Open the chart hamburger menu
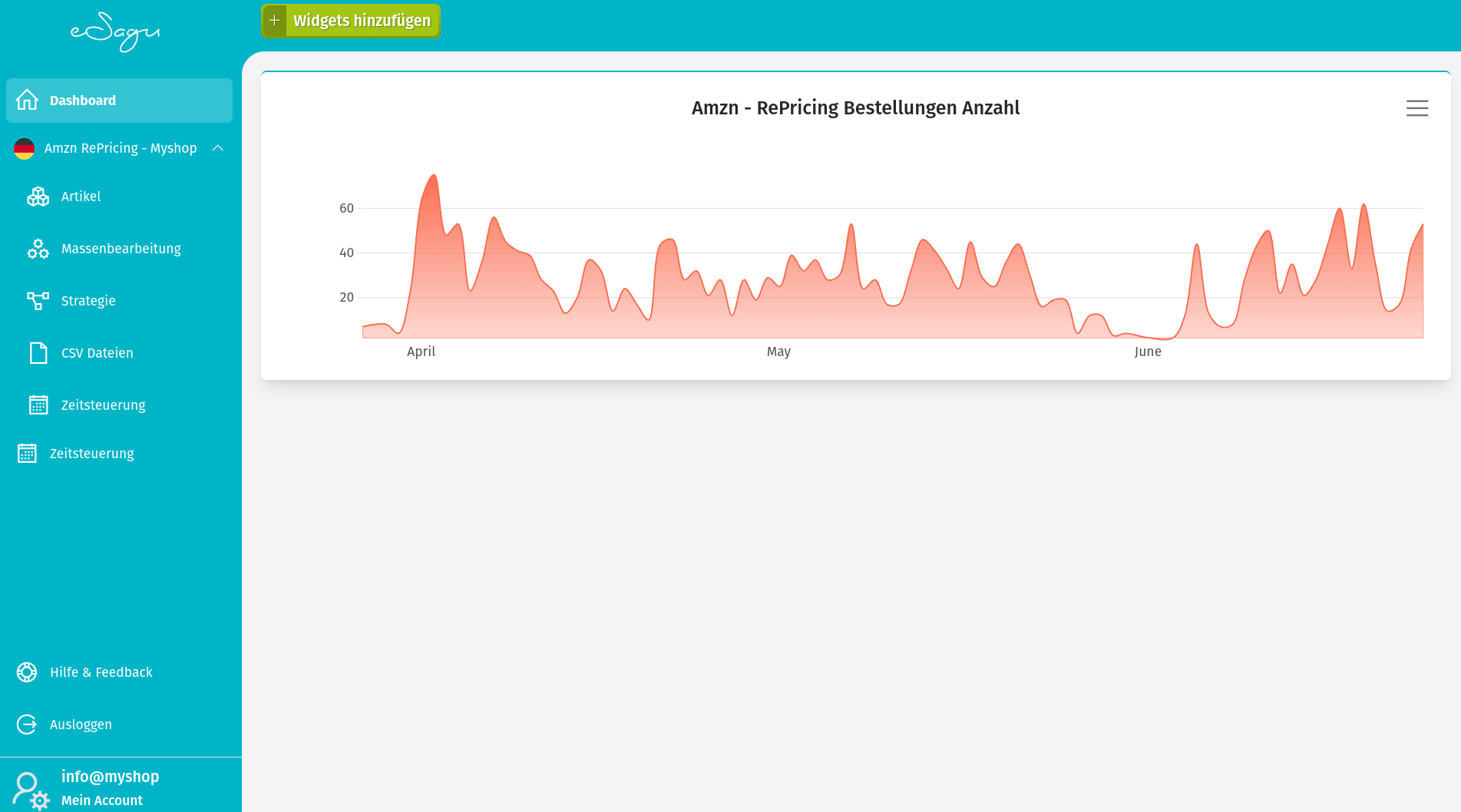Screen dimensions: 1461x812 click(1417, 108)
